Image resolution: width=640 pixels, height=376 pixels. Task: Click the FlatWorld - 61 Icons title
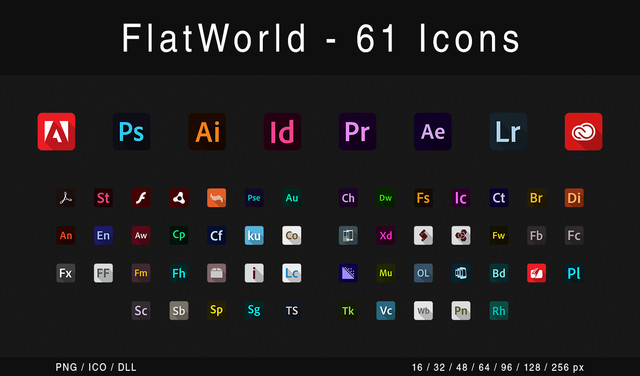[321, 38]
